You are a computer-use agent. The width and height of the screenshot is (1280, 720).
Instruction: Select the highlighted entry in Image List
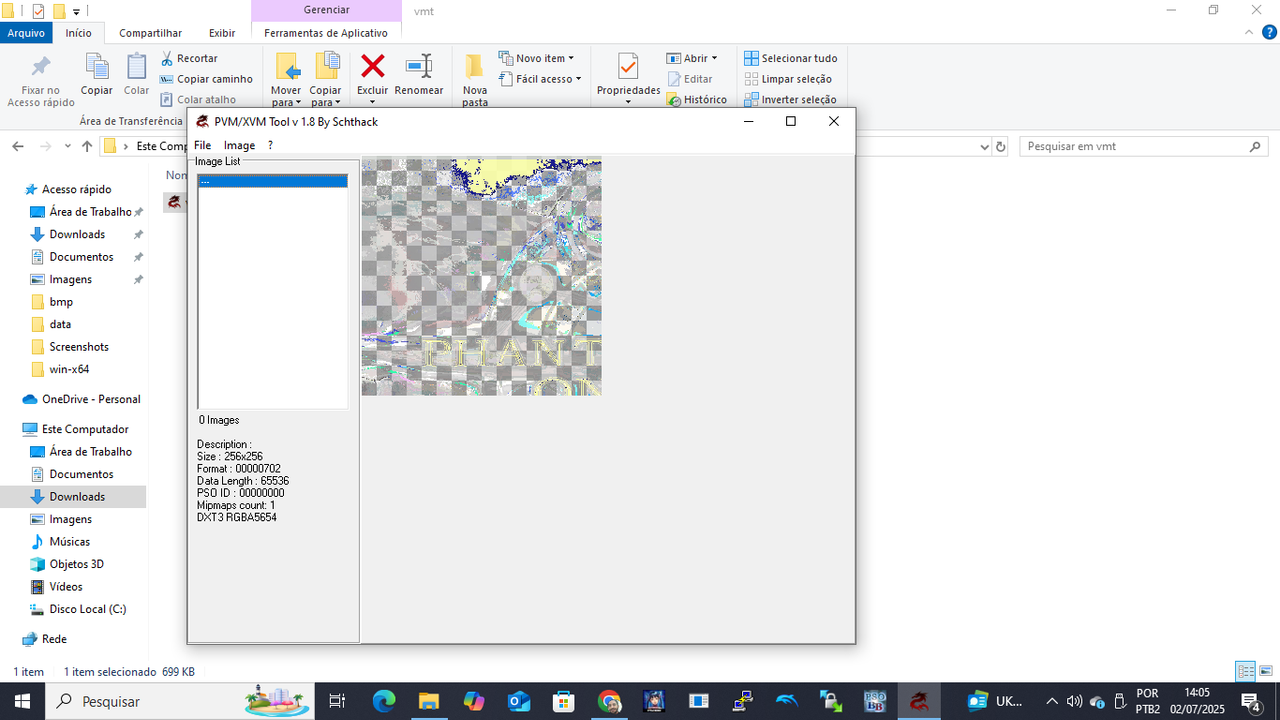click(272, 181)
